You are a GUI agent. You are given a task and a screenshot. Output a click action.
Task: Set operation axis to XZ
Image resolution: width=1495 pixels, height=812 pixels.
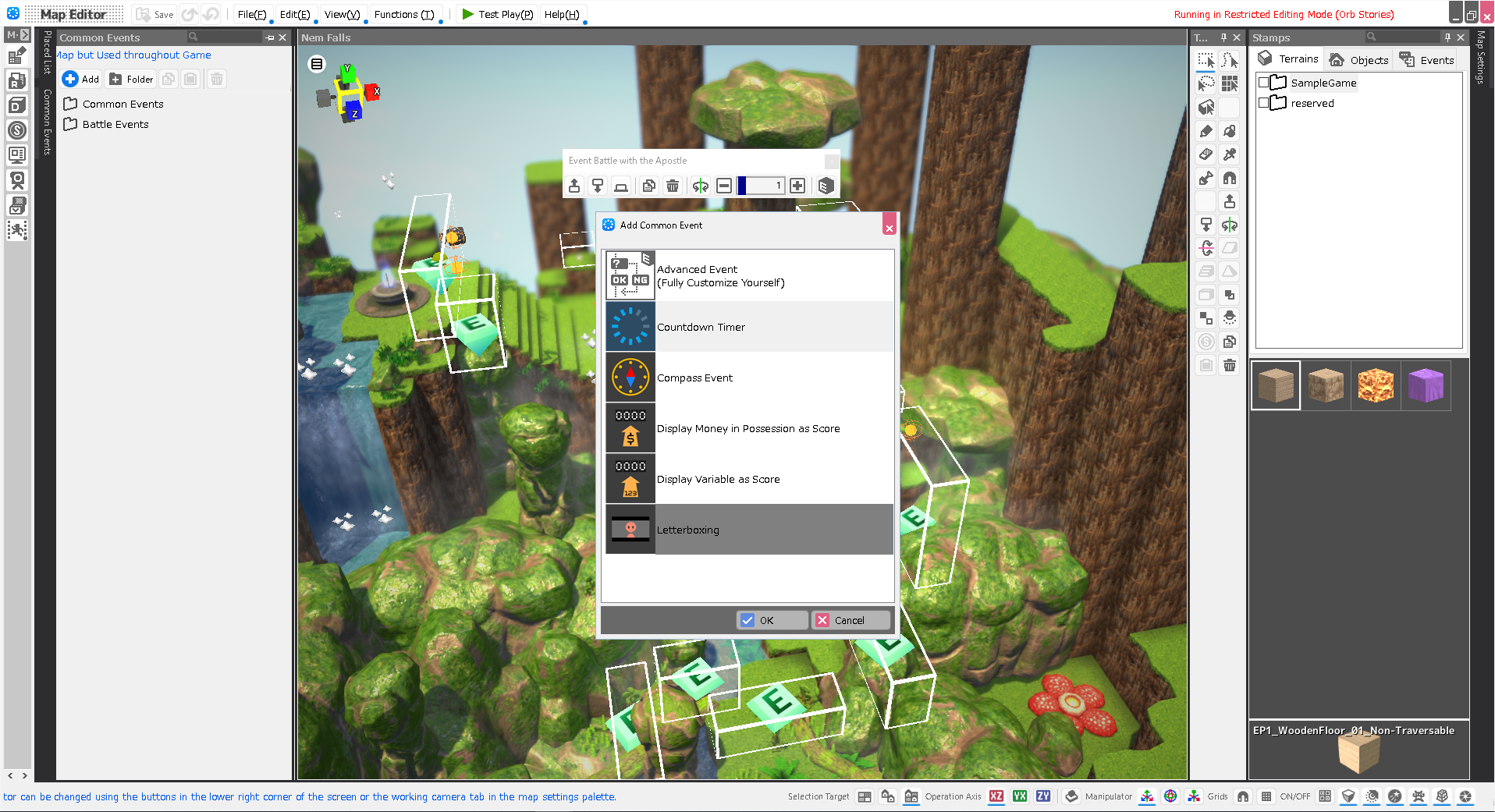[996, 796]
